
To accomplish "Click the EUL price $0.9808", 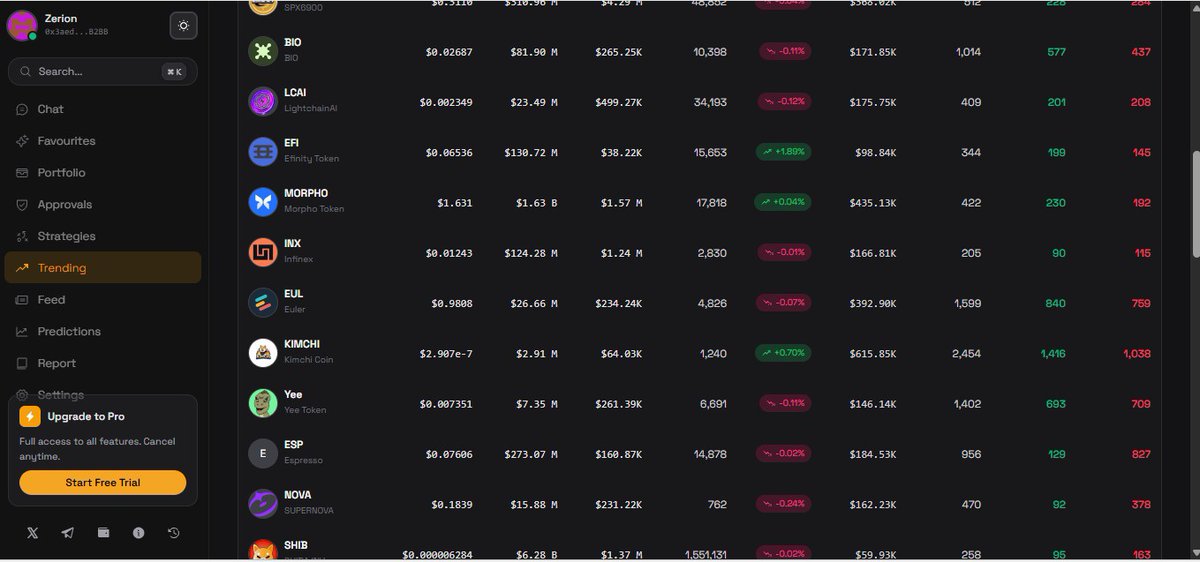I will [452, 303].
